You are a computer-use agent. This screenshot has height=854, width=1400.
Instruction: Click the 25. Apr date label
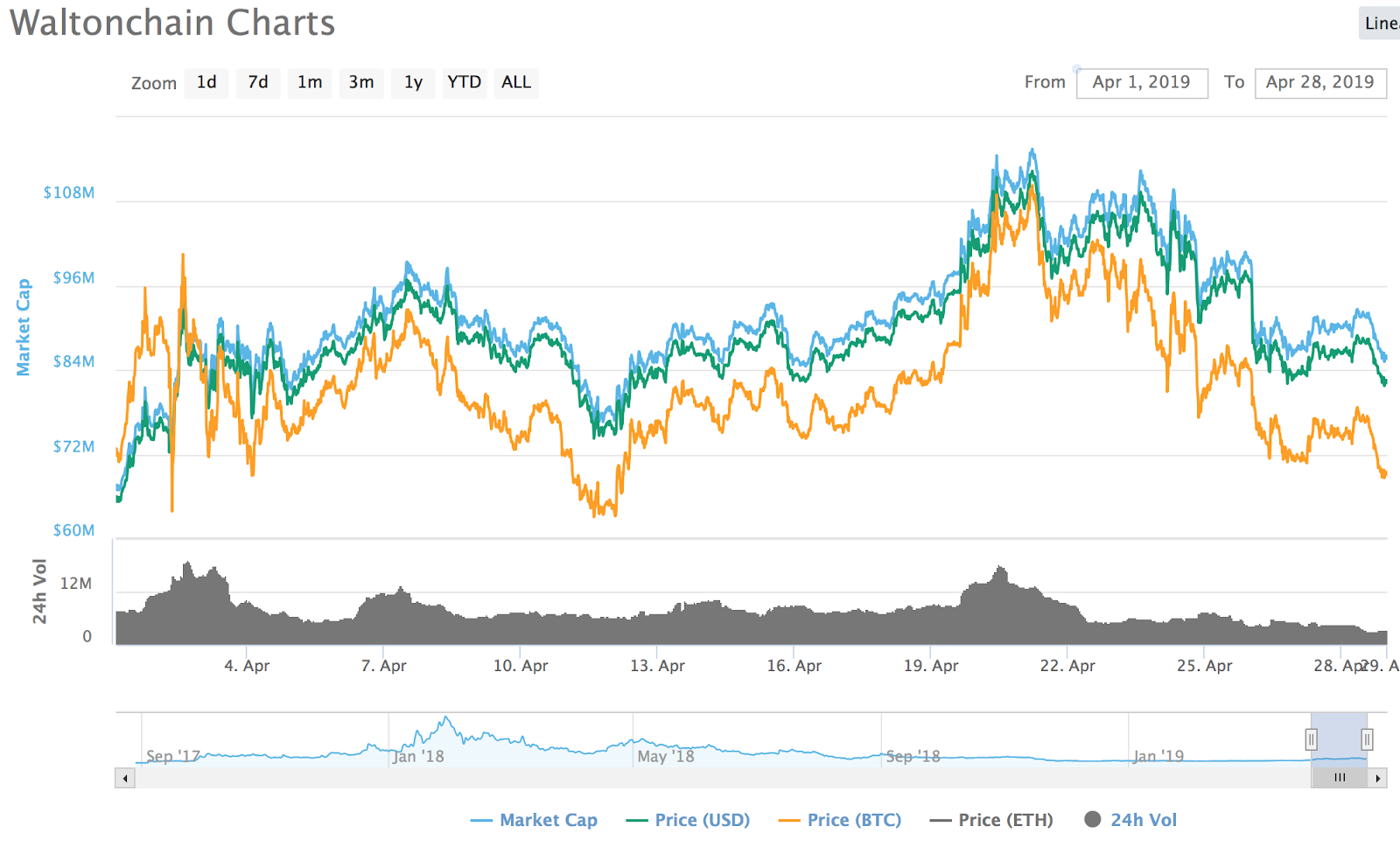pos(1205,666)
